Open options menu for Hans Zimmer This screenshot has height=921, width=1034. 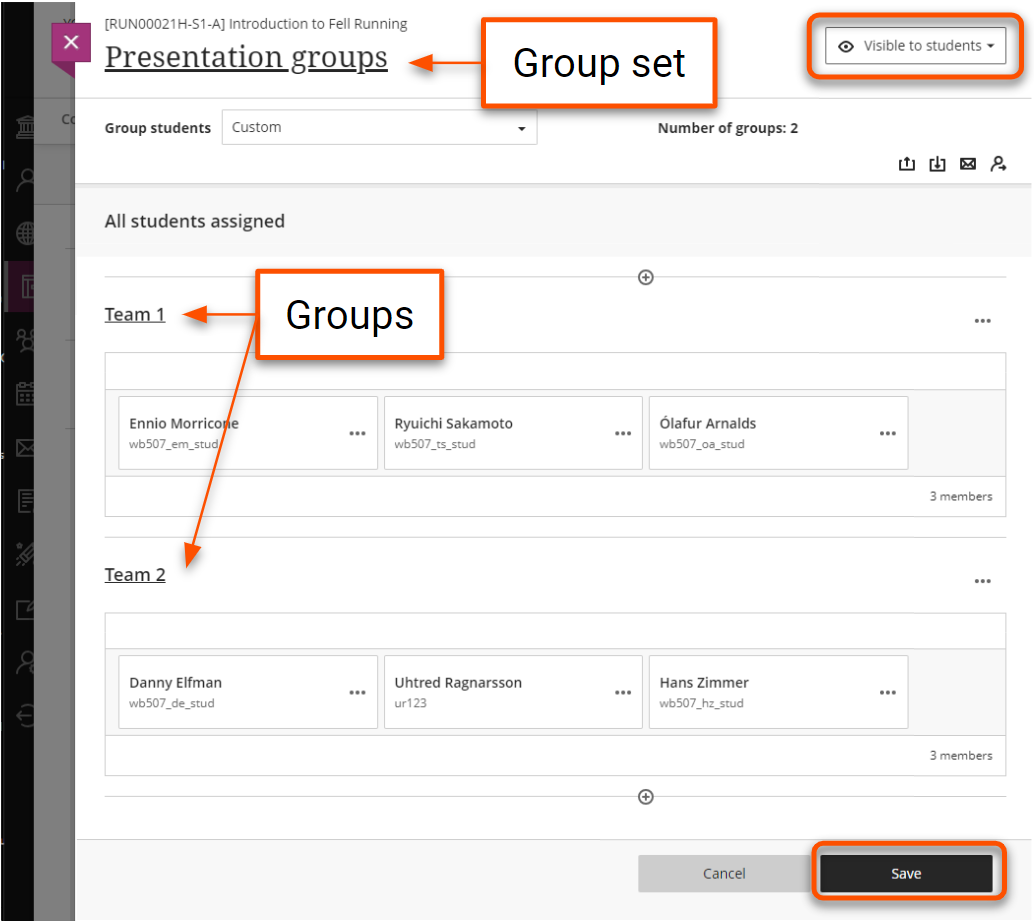(x=887, y=692)
